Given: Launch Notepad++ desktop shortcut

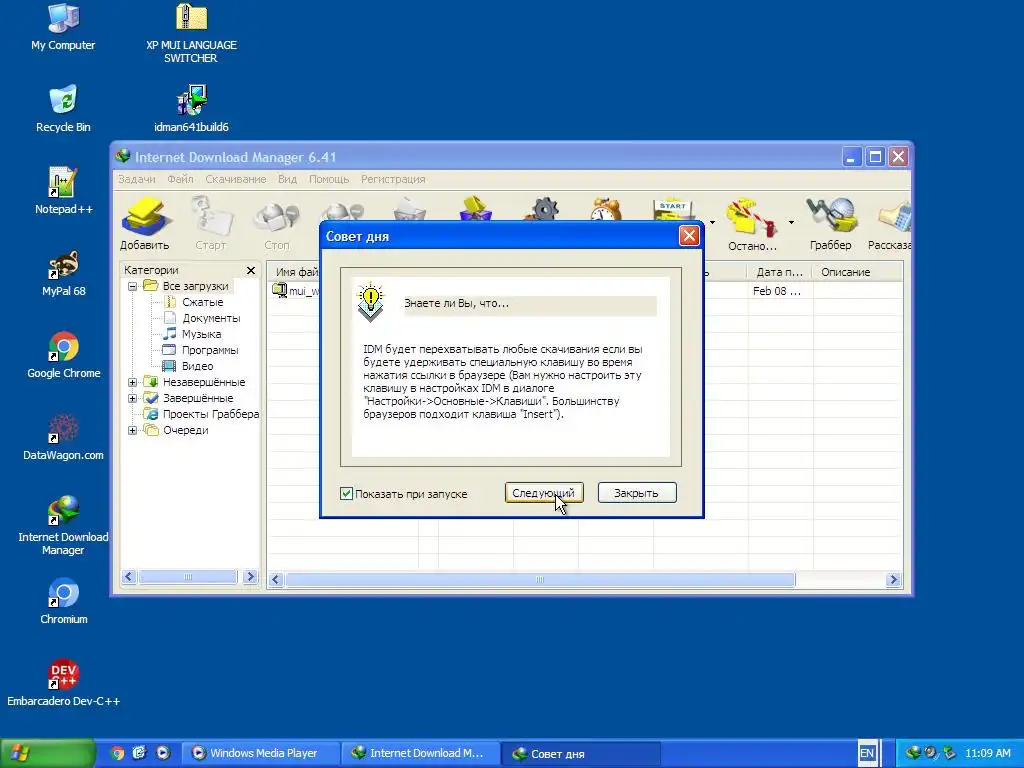Looking at the screenshot, I should [x=63, y=191].
